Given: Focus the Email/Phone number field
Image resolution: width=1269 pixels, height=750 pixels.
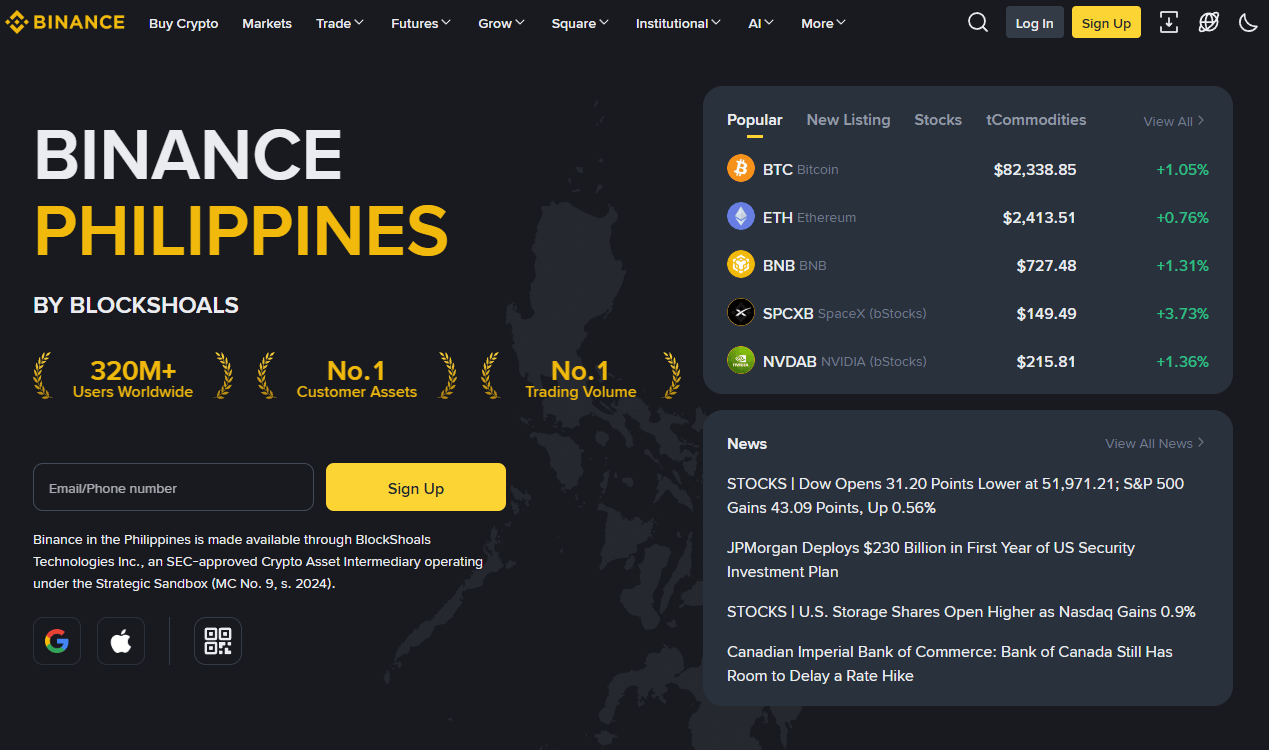Looking at the screenshot, I should pos(173,488).
